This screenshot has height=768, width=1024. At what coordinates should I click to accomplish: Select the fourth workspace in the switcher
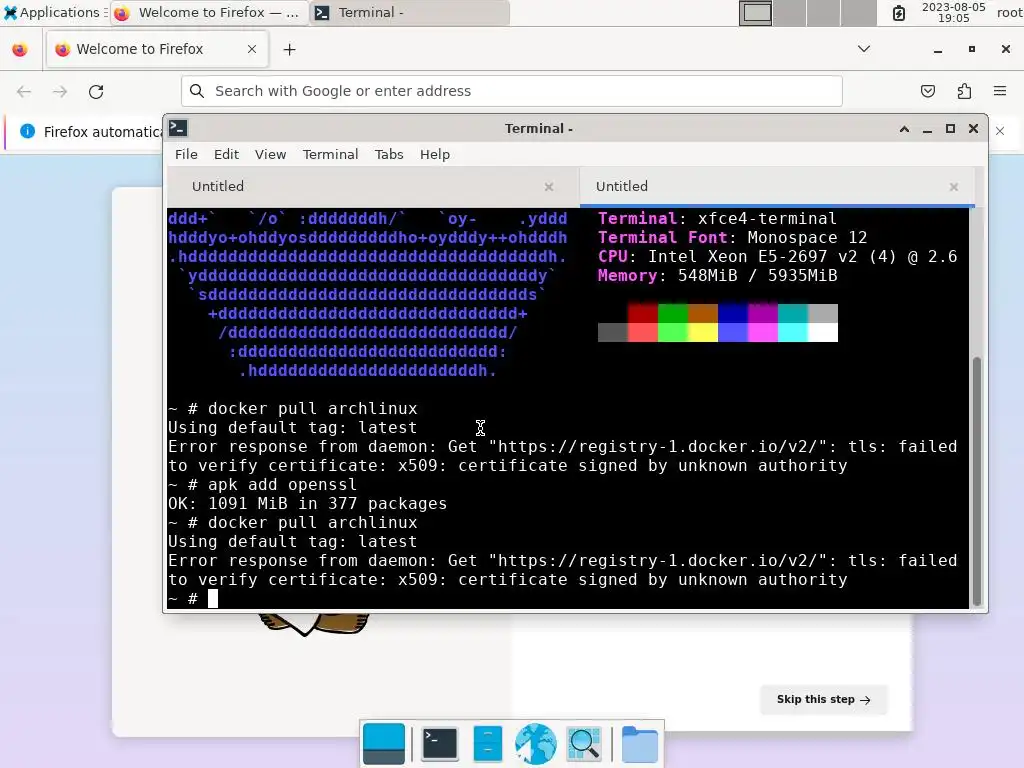(857, 13)
